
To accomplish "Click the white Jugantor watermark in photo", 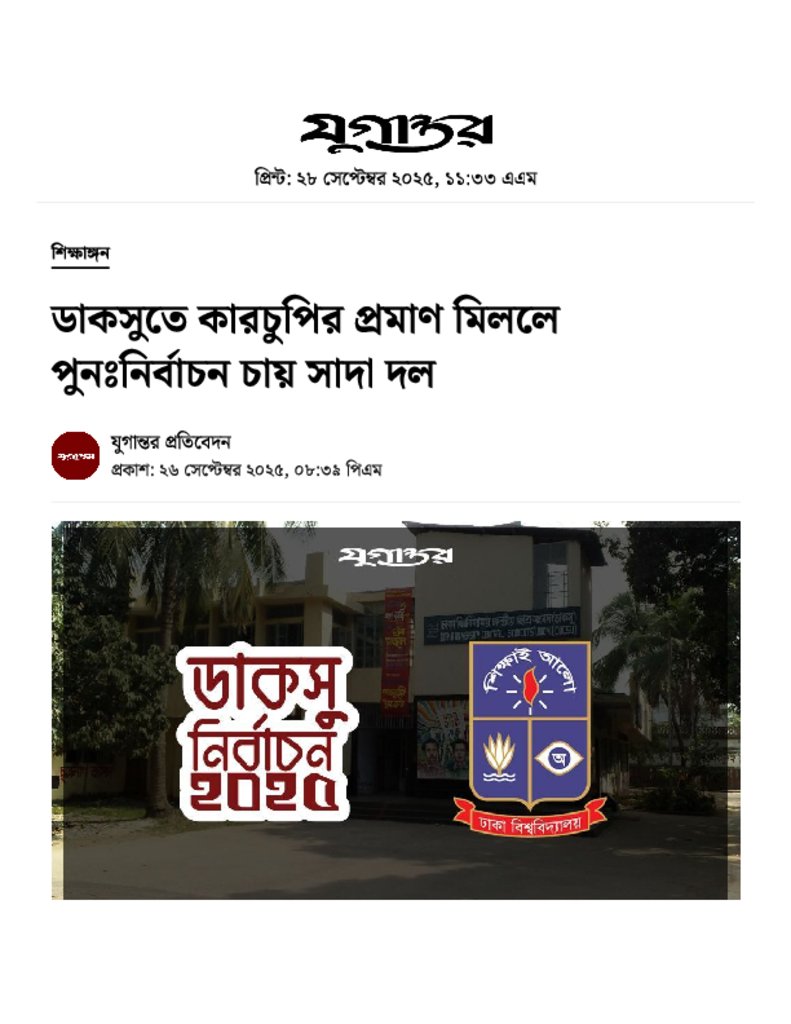I will click(395, 556).
